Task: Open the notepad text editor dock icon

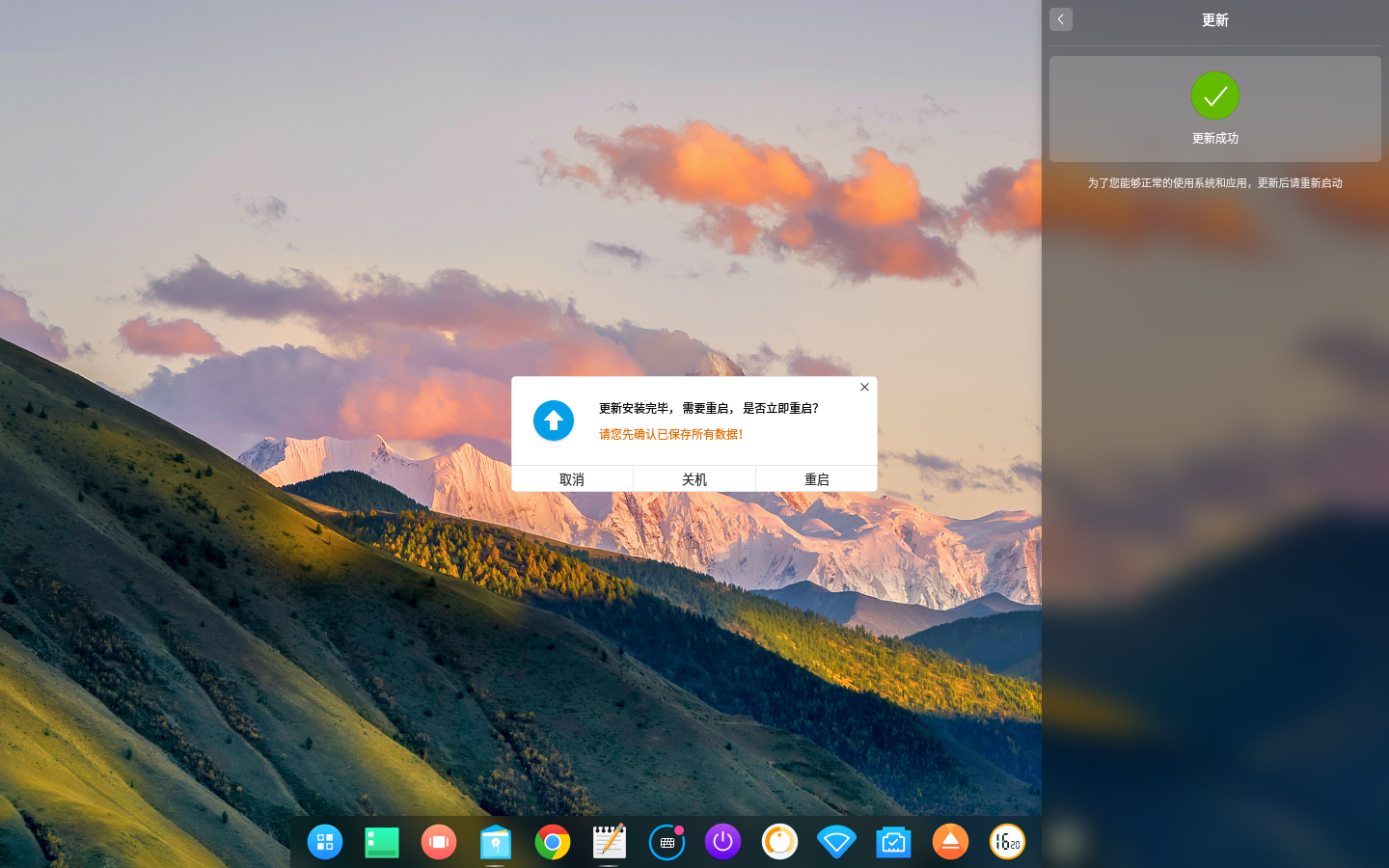Action: point(610,841)
